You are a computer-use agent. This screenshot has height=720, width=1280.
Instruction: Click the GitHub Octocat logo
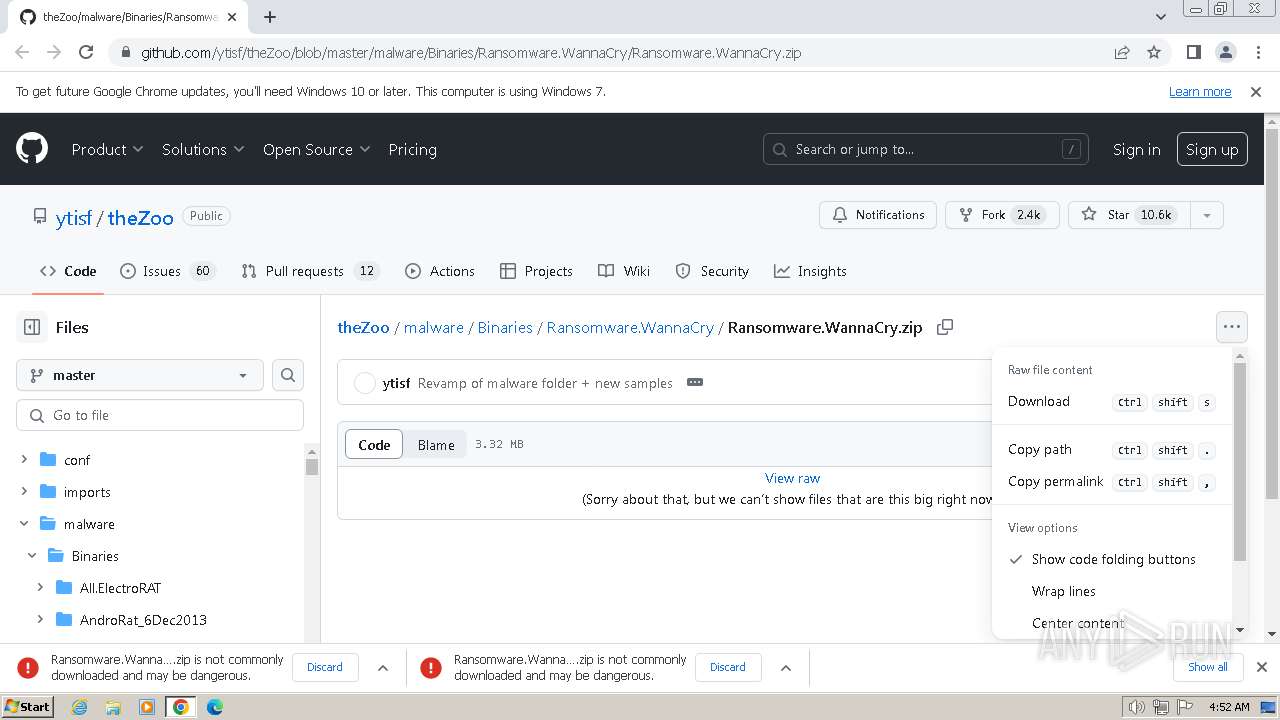point(32,149)
